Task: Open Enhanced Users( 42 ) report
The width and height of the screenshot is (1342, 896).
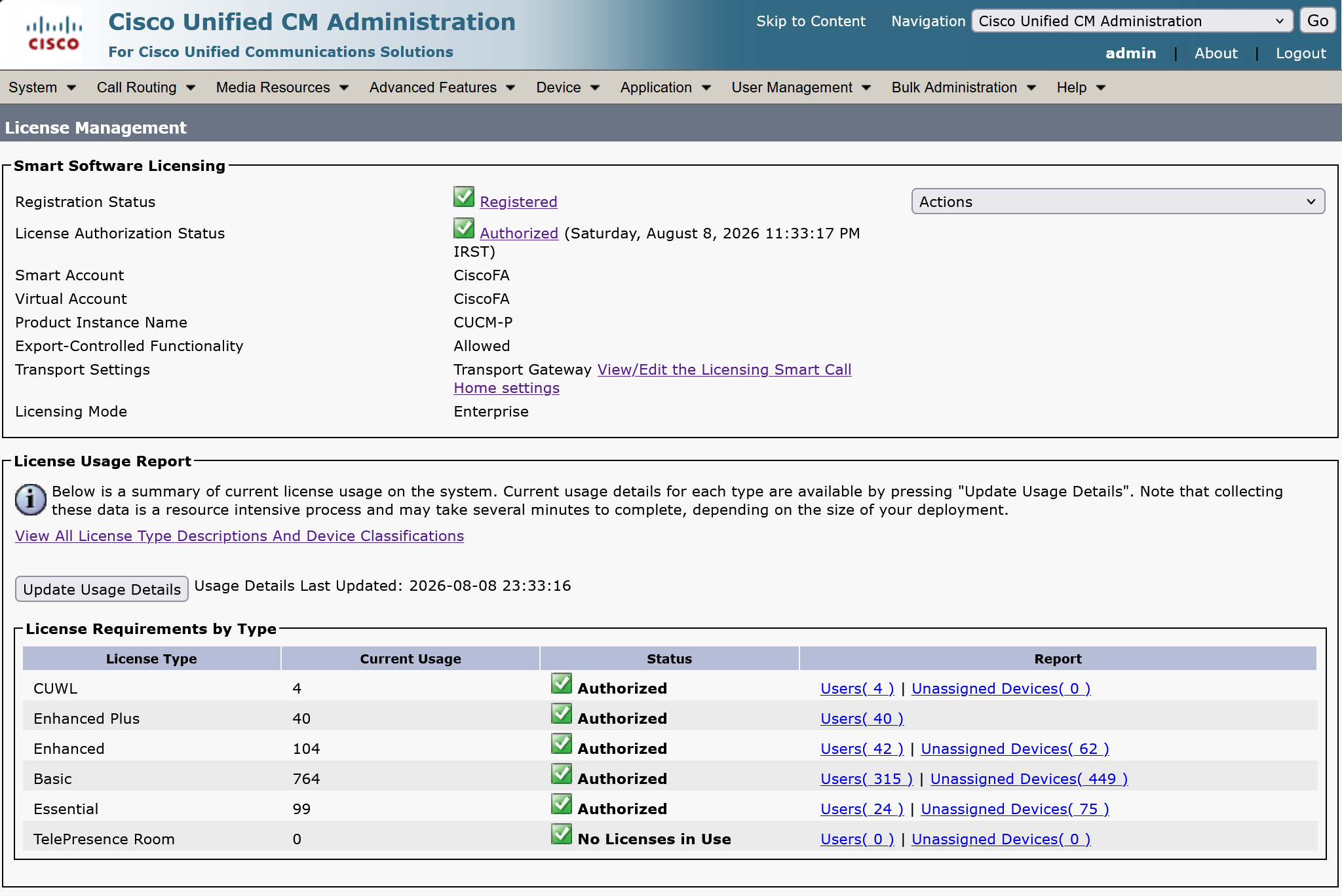Action: tap(862, 749)
